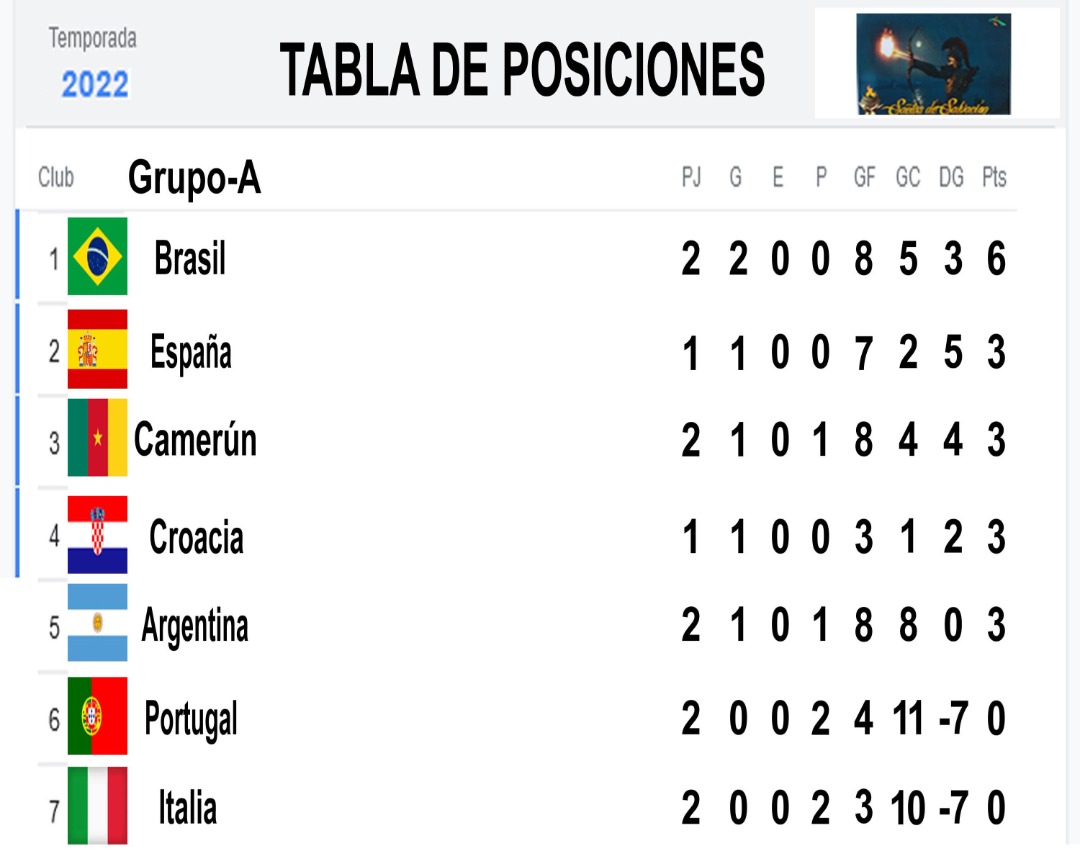Select the Portugal team name
The image size is (1080, 864).
click(x=191, y=719)
